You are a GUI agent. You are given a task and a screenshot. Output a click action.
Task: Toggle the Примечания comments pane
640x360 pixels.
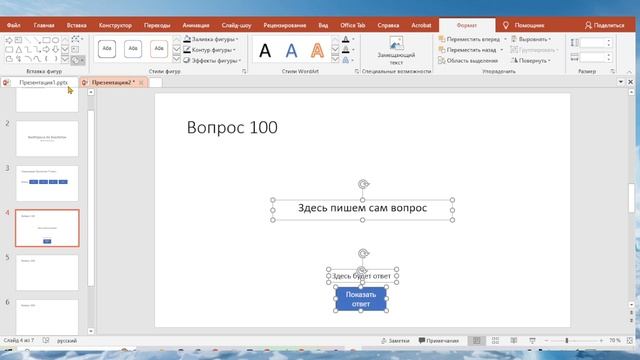[438, 340]
